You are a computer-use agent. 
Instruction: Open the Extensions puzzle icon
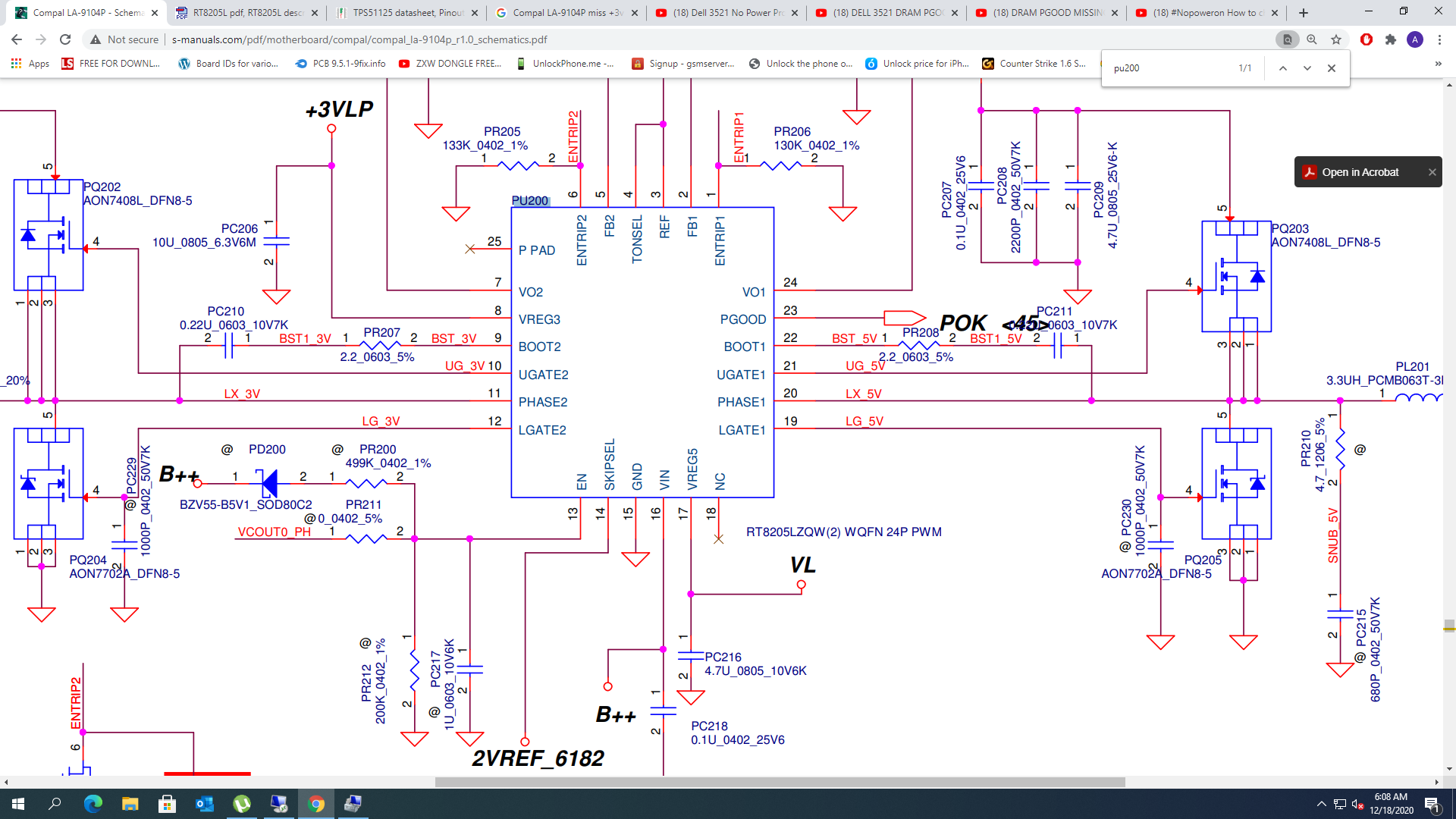click(1391, 39)
